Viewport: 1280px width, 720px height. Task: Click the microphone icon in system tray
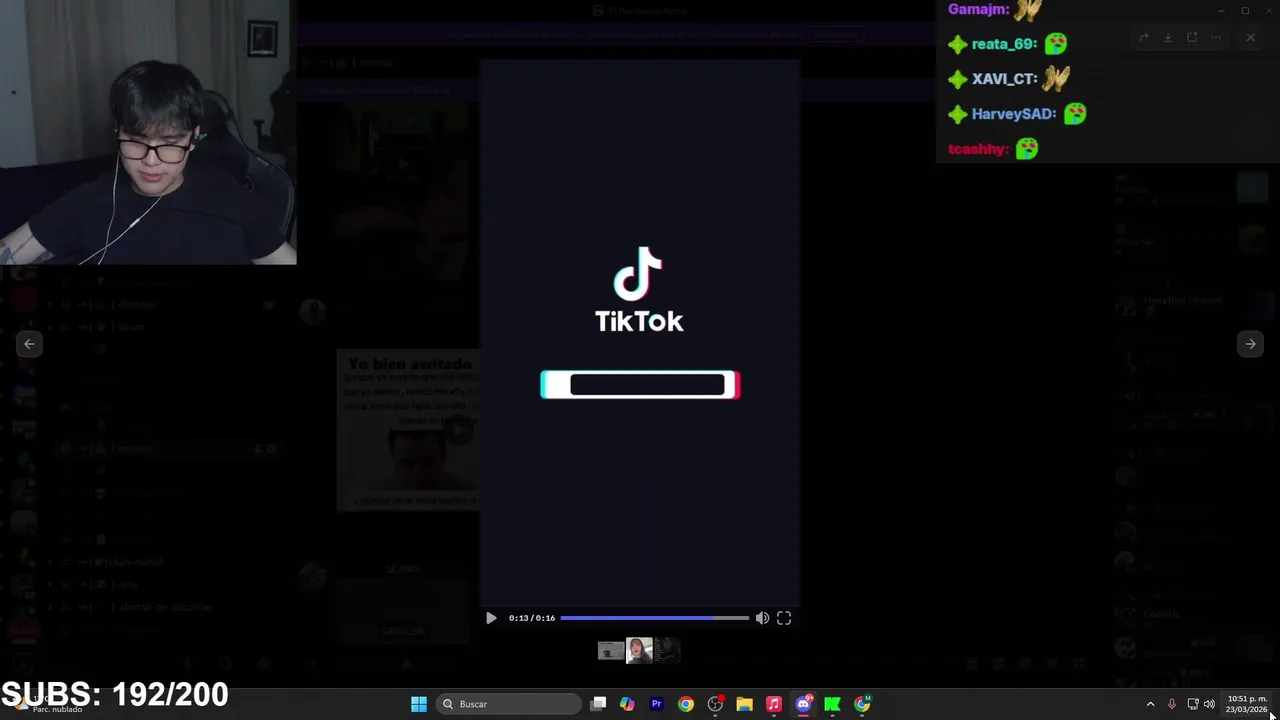pyautogui.click(x=1171, y=704)
